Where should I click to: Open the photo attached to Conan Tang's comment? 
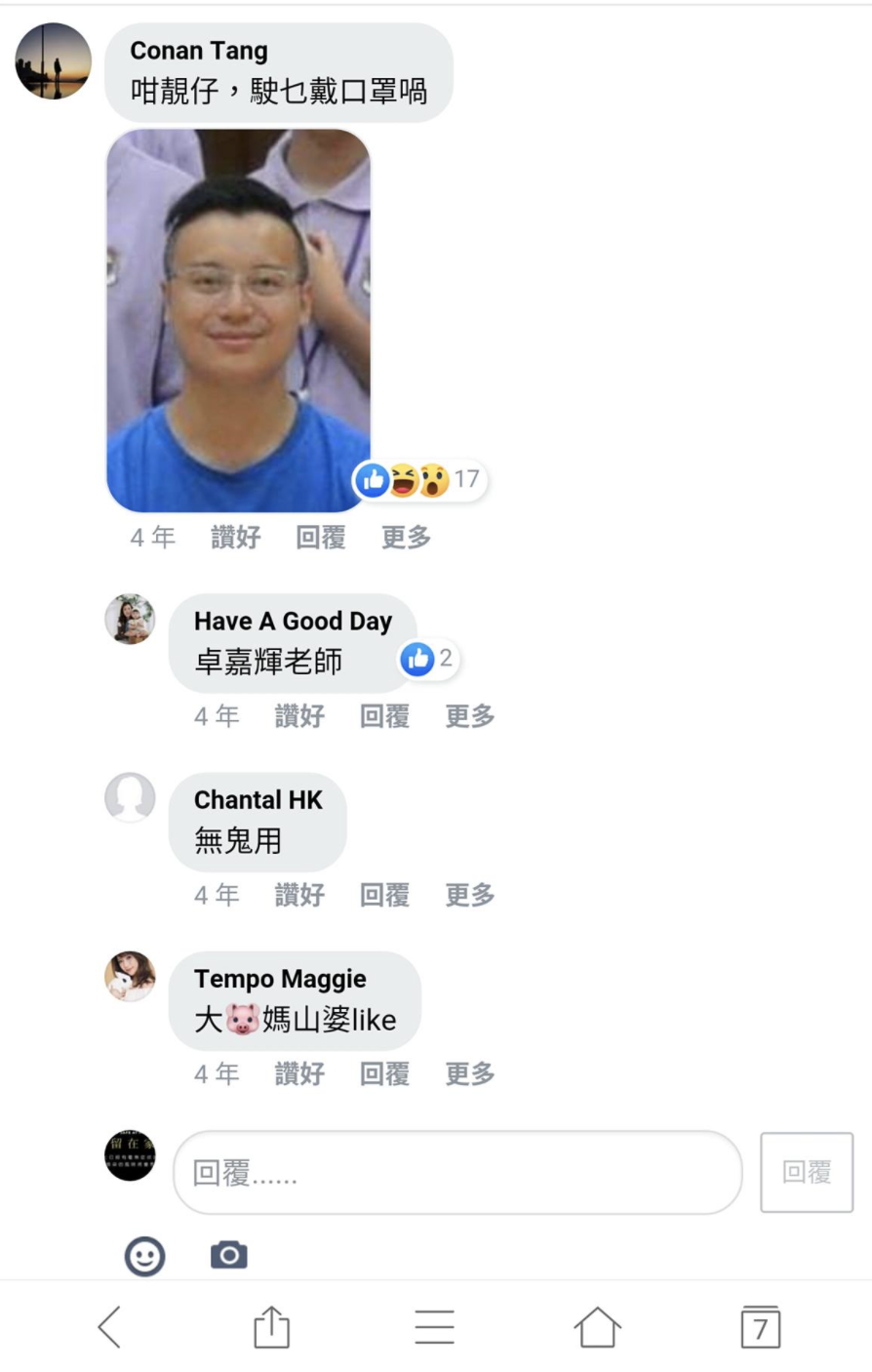(238, 320)
